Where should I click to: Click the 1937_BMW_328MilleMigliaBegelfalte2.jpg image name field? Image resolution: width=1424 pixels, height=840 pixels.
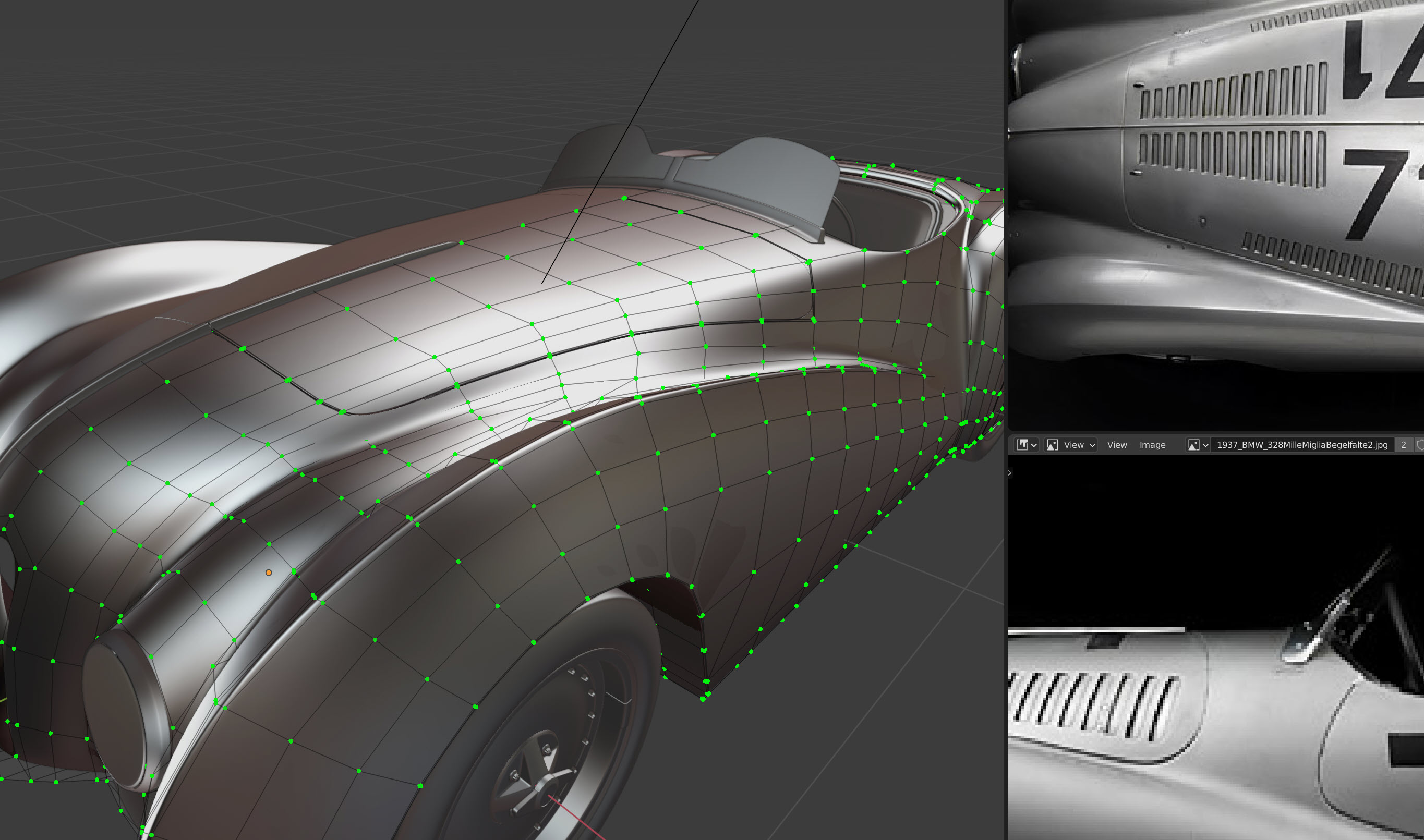pos(1302,445)
